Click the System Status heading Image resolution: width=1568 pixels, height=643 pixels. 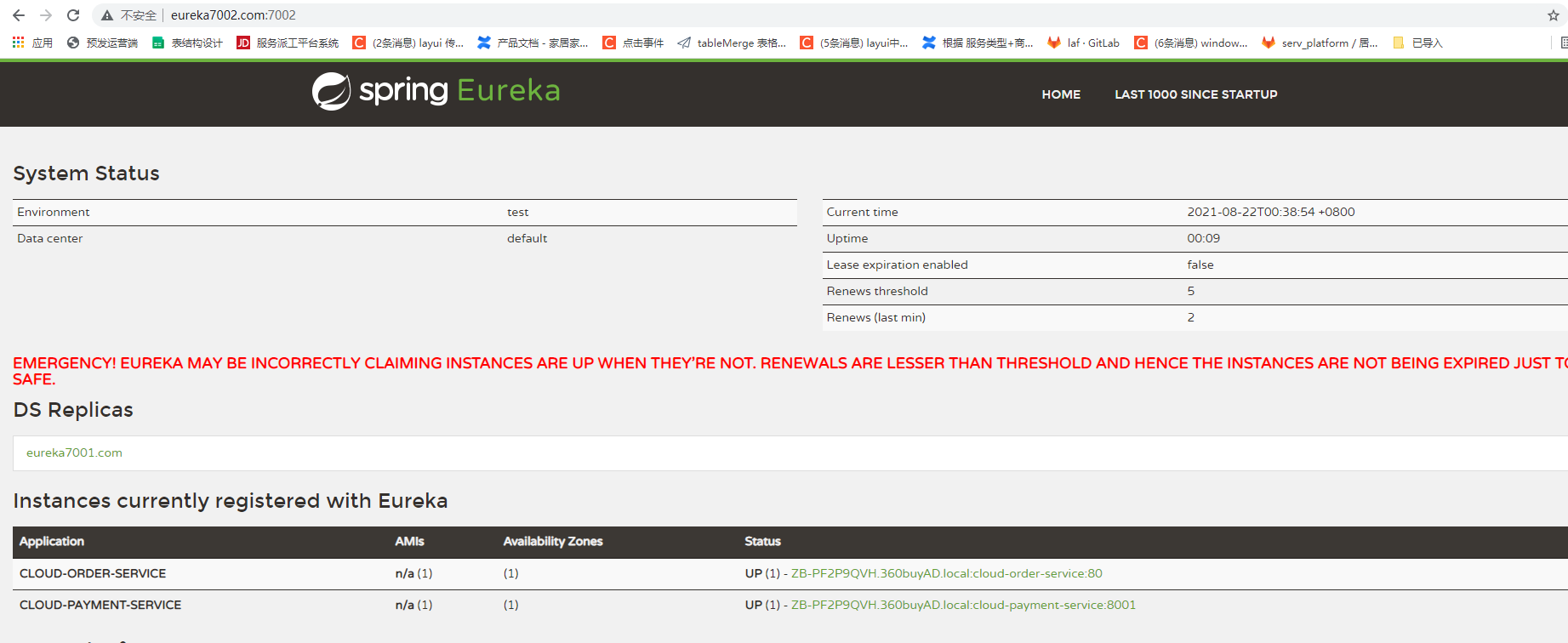coord(86,174)
